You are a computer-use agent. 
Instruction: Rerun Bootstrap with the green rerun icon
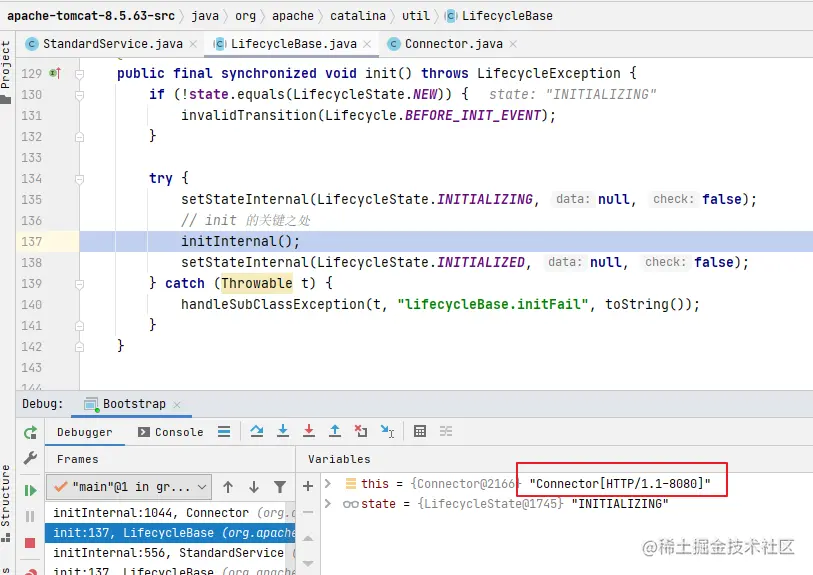point(30,432)
